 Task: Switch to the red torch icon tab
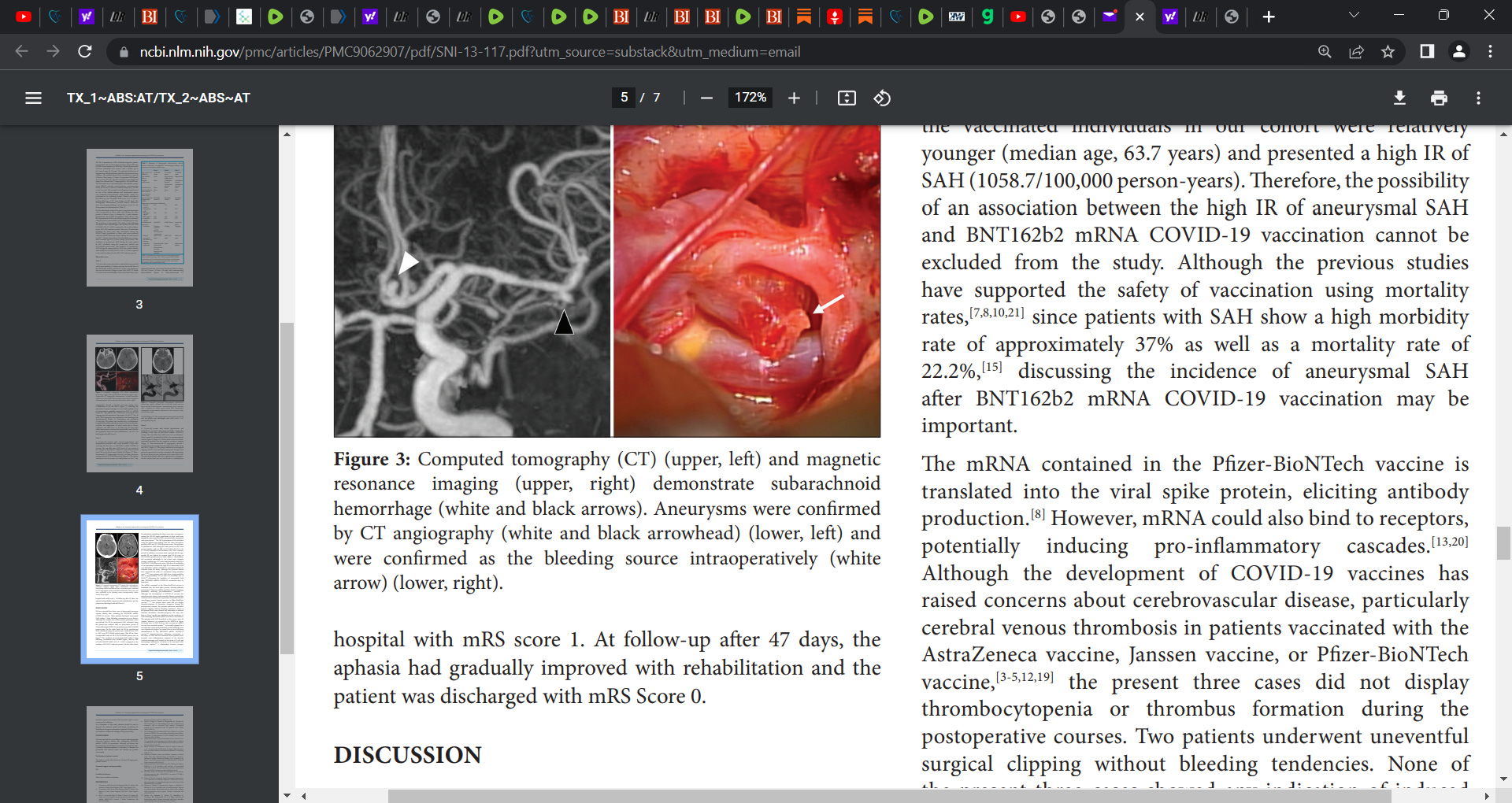(835, 17)
